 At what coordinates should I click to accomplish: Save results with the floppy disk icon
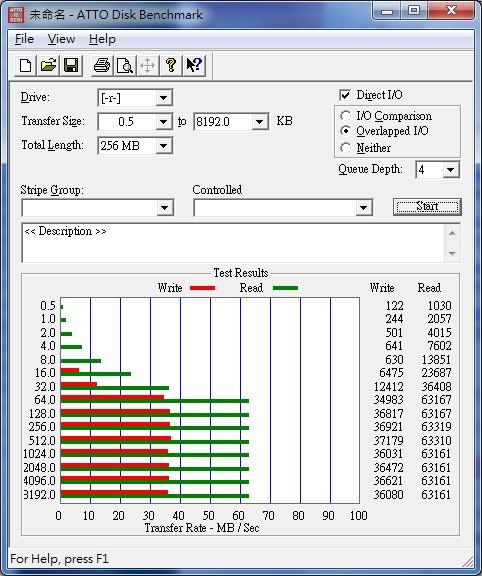coord(71,66)
